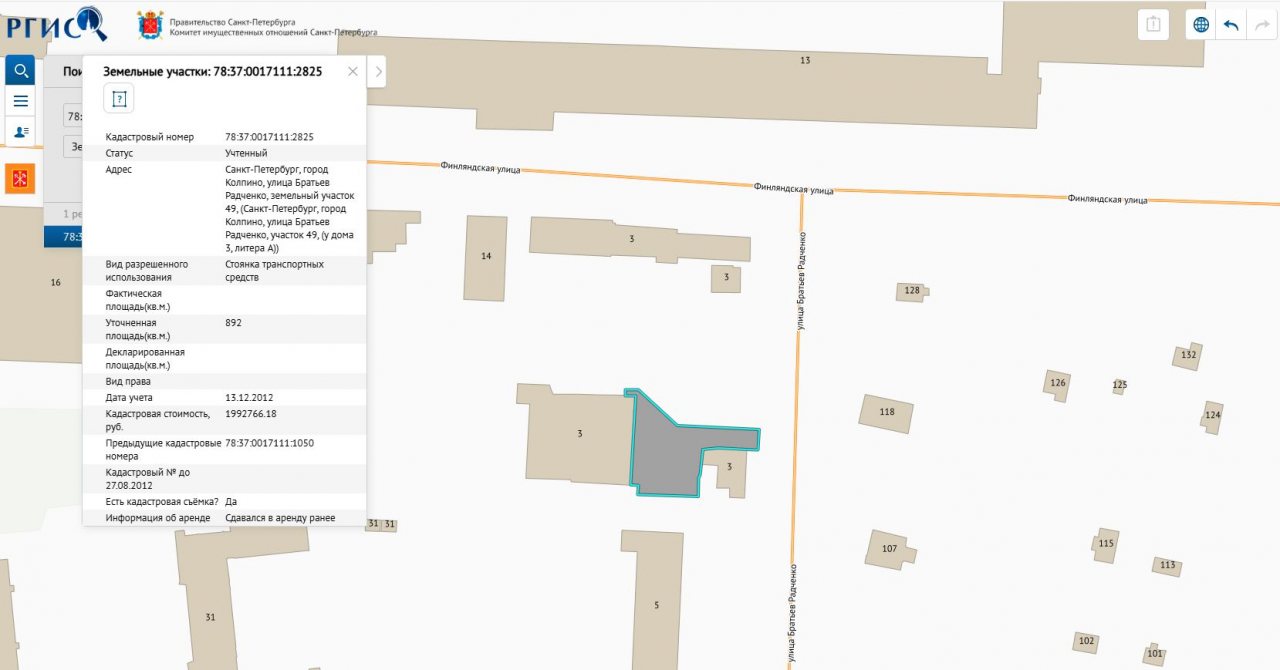Go back to the previous map view
The image size is (1280, 670).
coord(1231,25)
